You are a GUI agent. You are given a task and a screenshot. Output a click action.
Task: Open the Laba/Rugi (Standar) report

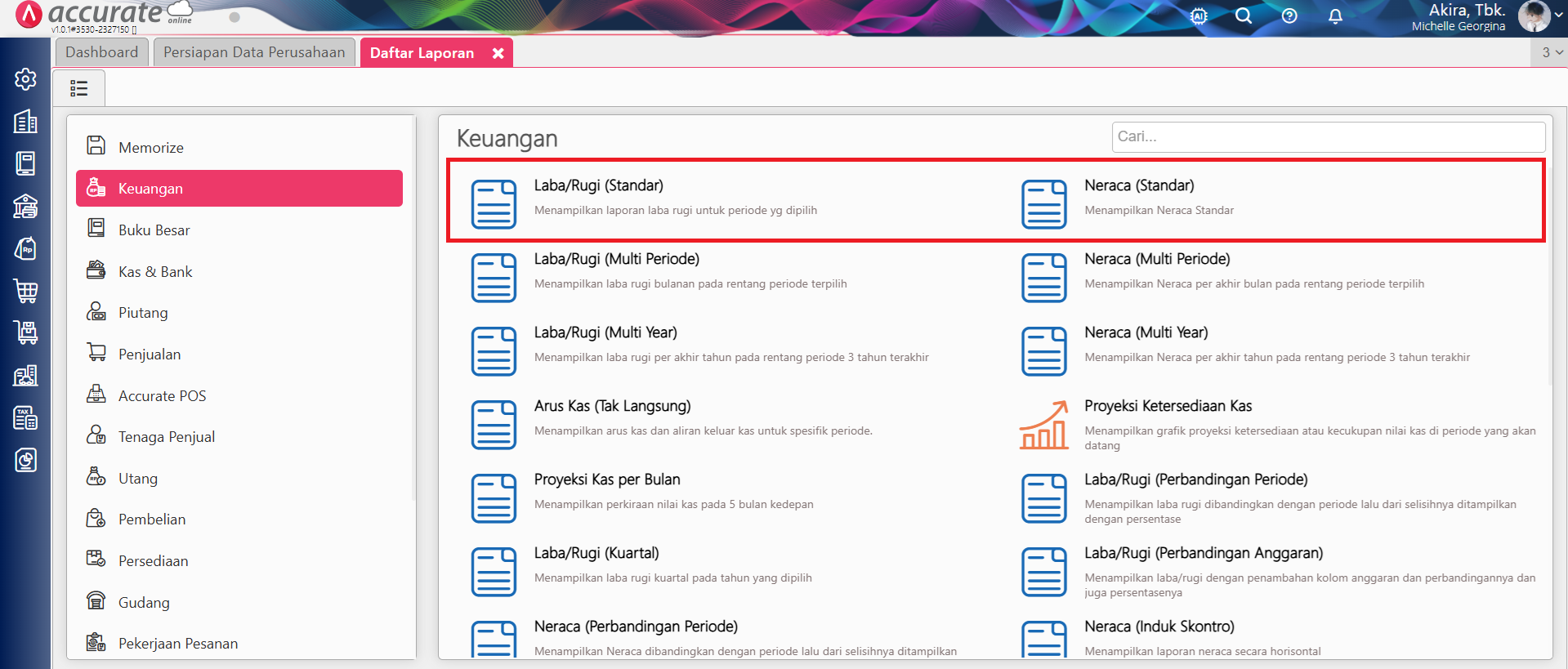click(x=598, y=186)
